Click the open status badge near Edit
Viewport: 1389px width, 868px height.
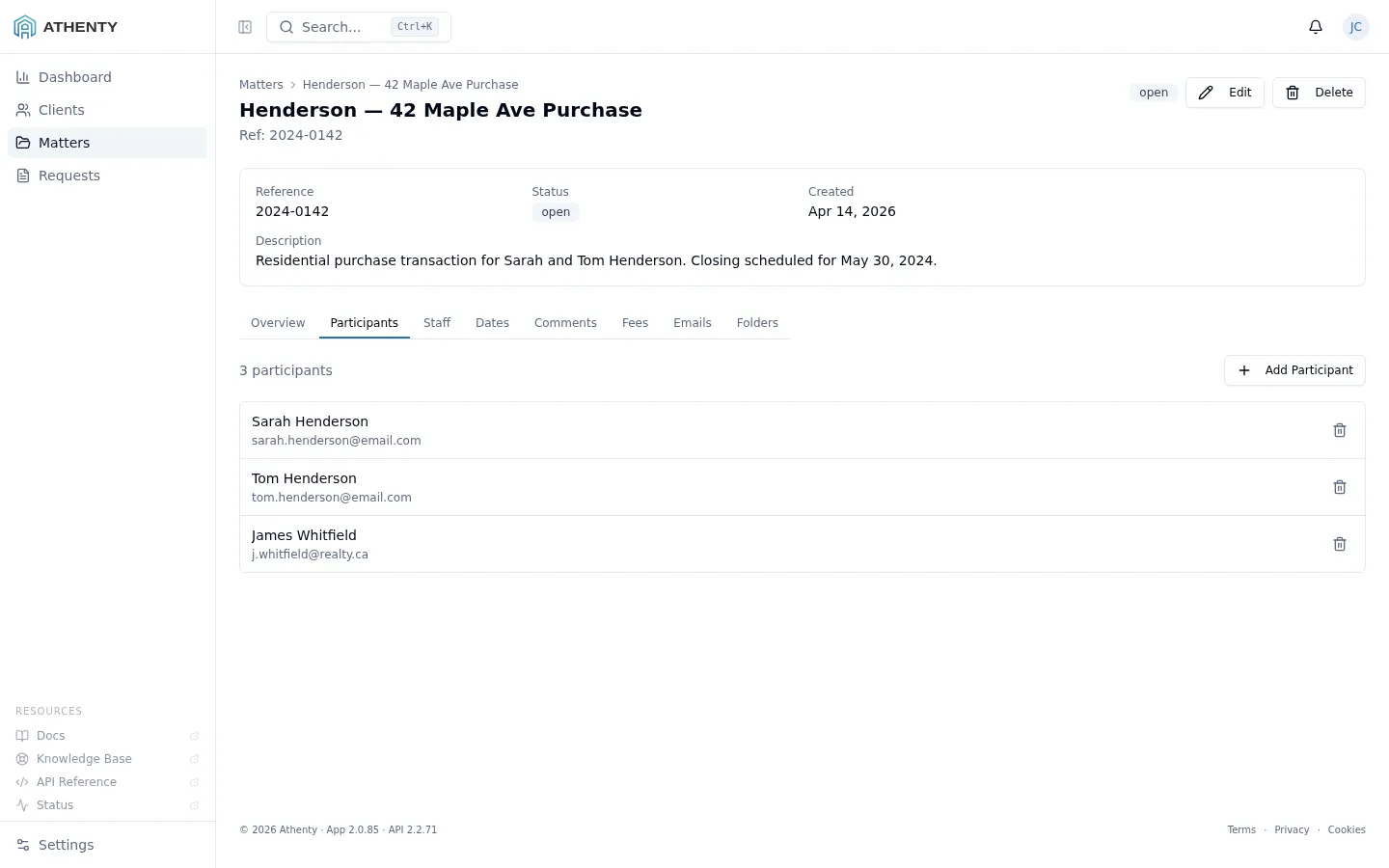click(x=1154, y=93)
